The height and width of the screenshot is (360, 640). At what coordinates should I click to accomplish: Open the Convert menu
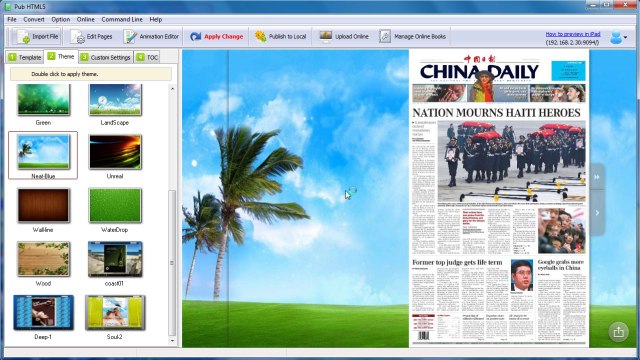coord(34,19)
